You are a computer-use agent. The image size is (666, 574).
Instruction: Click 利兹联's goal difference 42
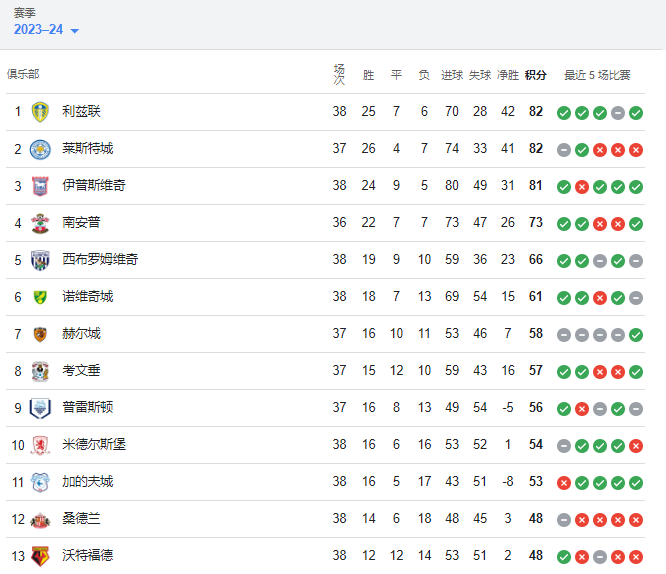[508, 111]
